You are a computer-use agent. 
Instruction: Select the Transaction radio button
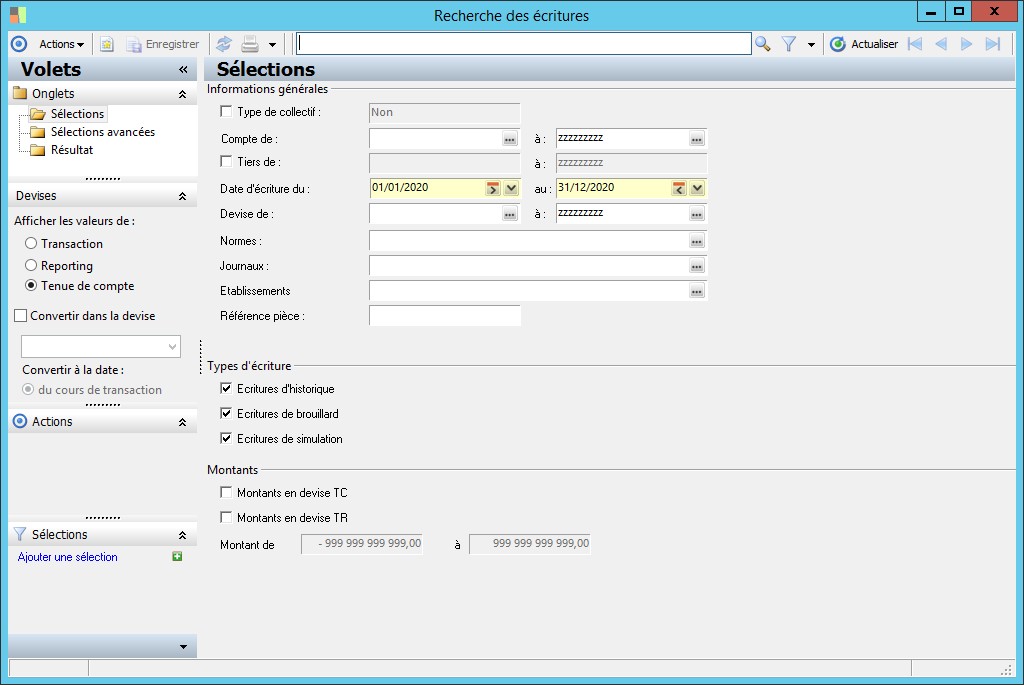click(x=31, y=244)
